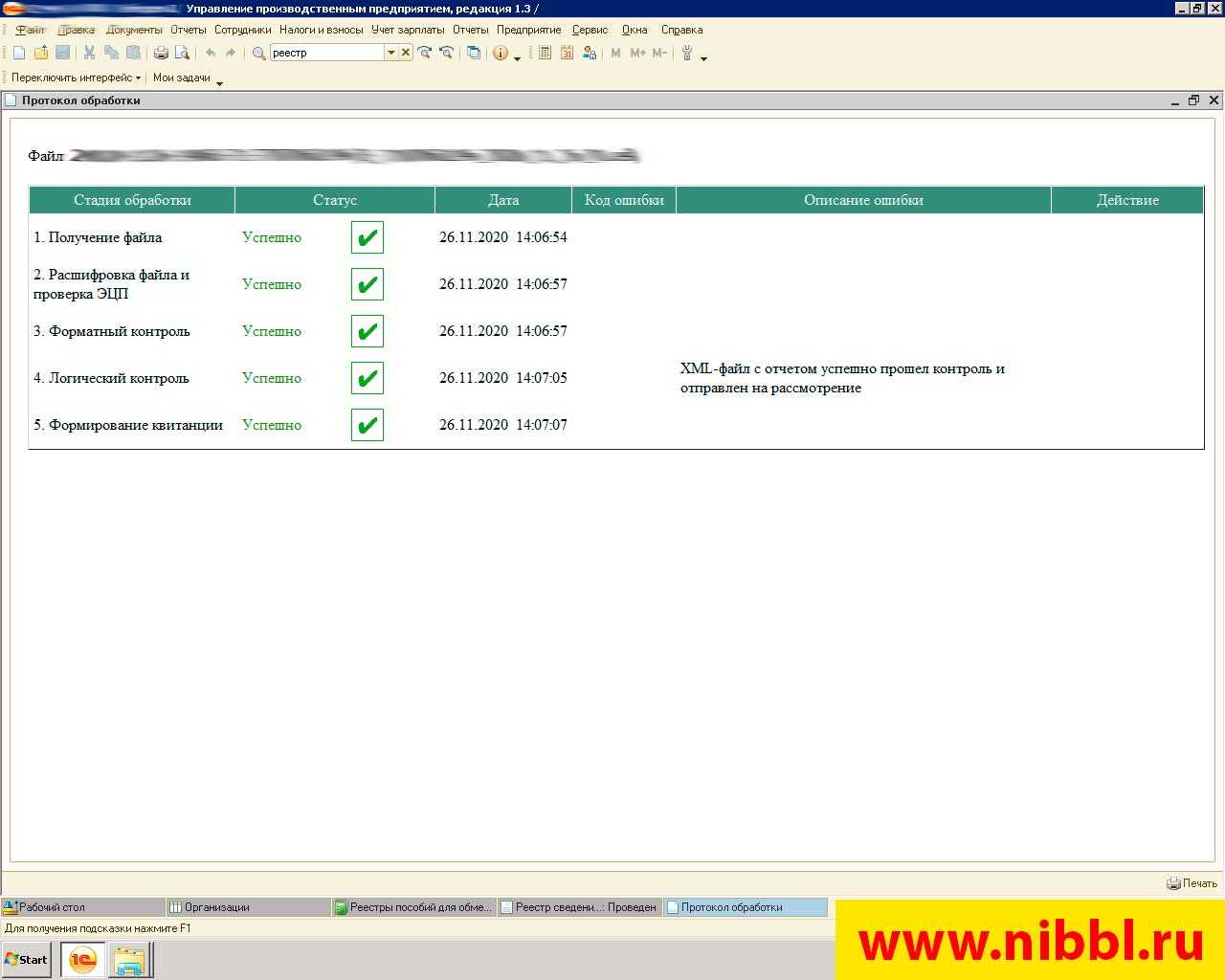Click the Help information icon

click(x=500, y=54)
